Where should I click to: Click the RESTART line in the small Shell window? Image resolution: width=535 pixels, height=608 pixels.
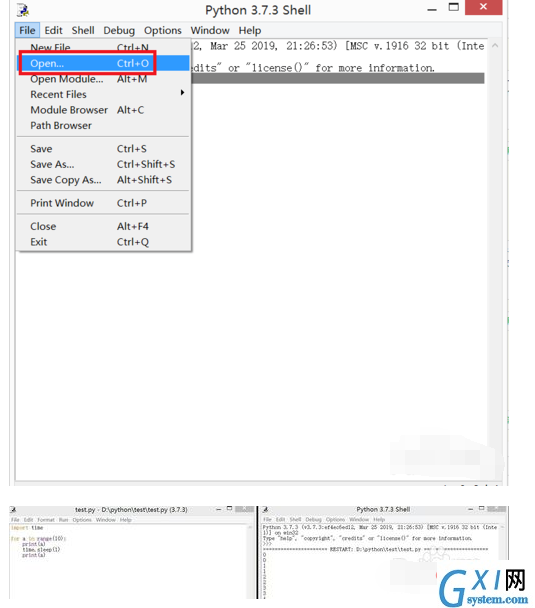pyautogui.click(x=375, y=549)
